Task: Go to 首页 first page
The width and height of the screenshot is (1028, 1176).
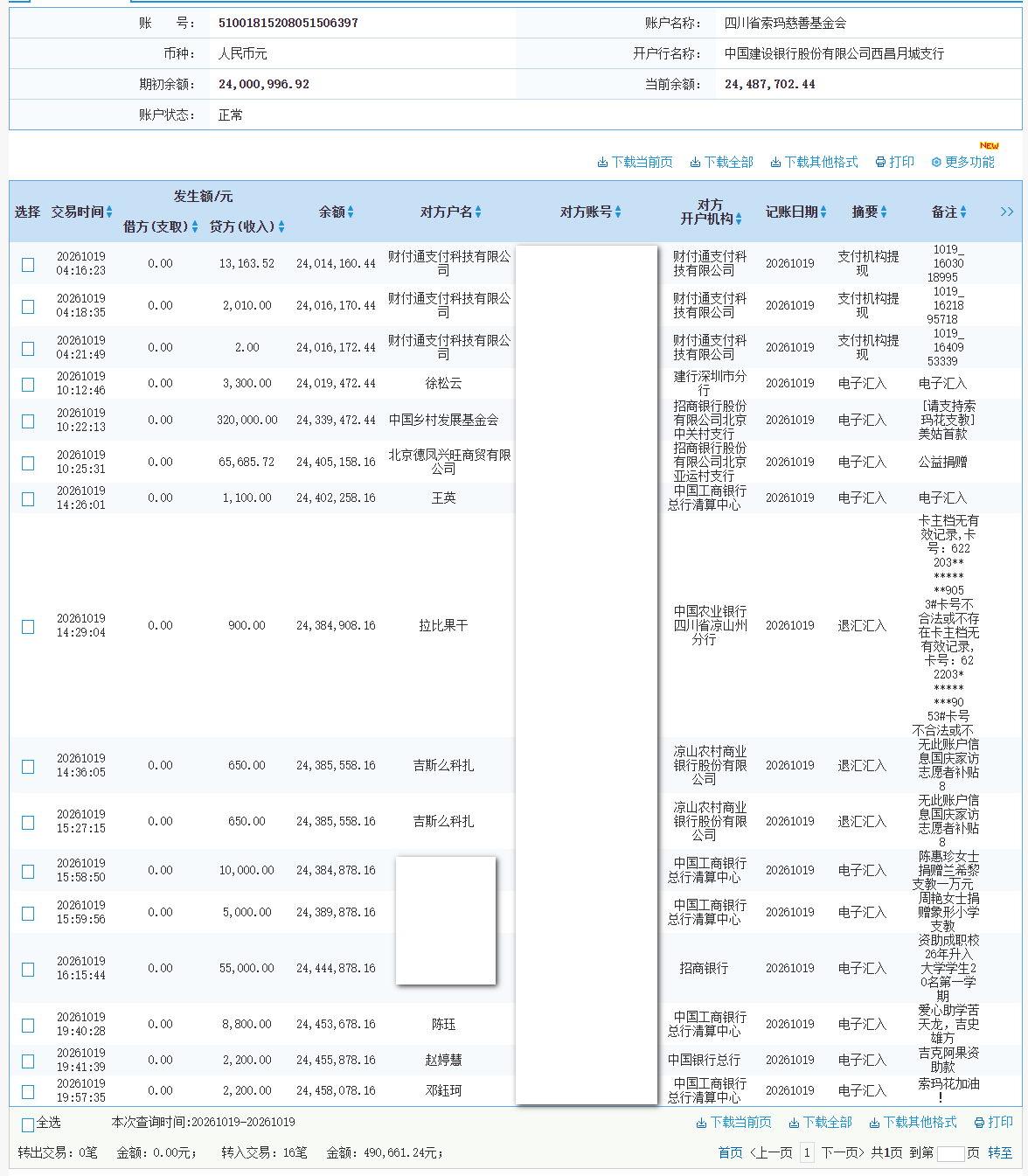Action: click(x=730, y=1152)
